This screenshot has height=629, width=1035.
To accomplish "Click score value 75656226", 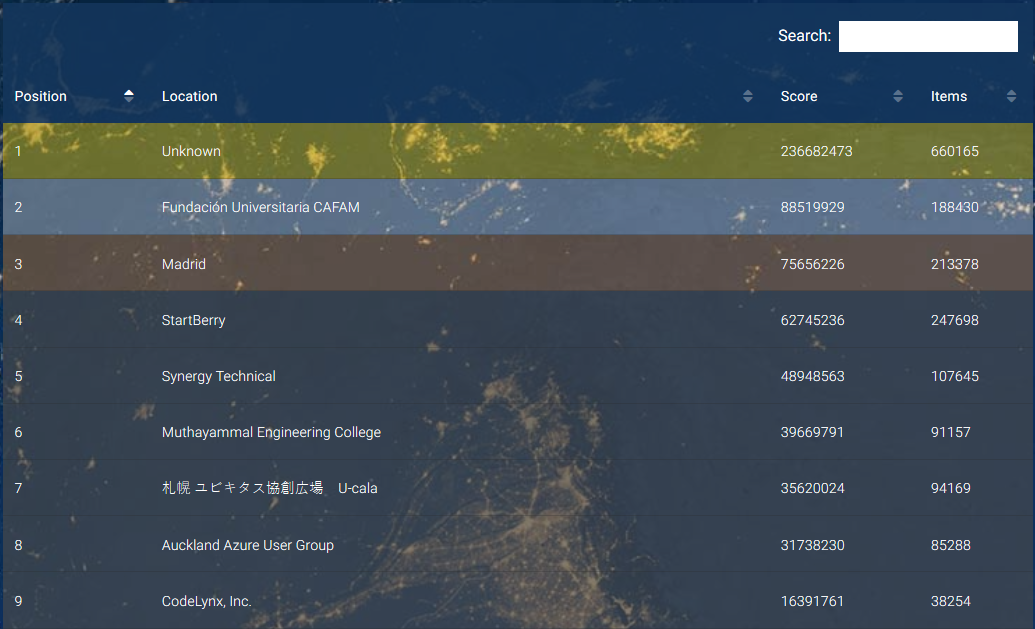I will click(813, 264).
